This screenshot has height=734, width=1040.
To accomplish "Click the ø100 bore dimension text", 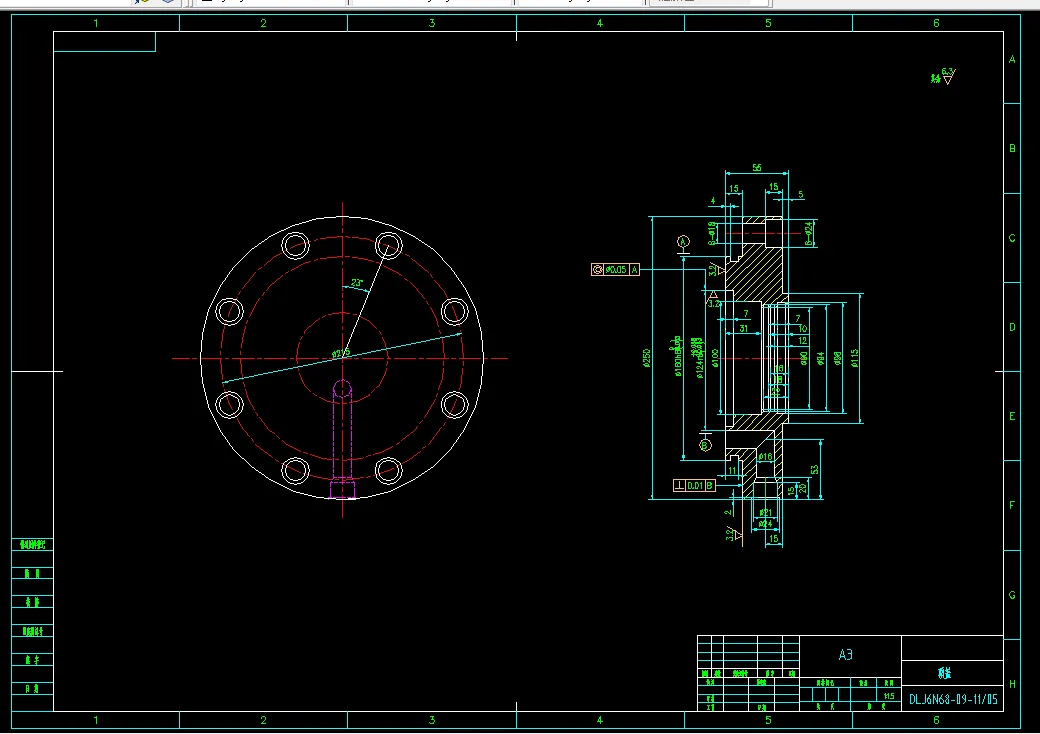I will coord(715,358).
